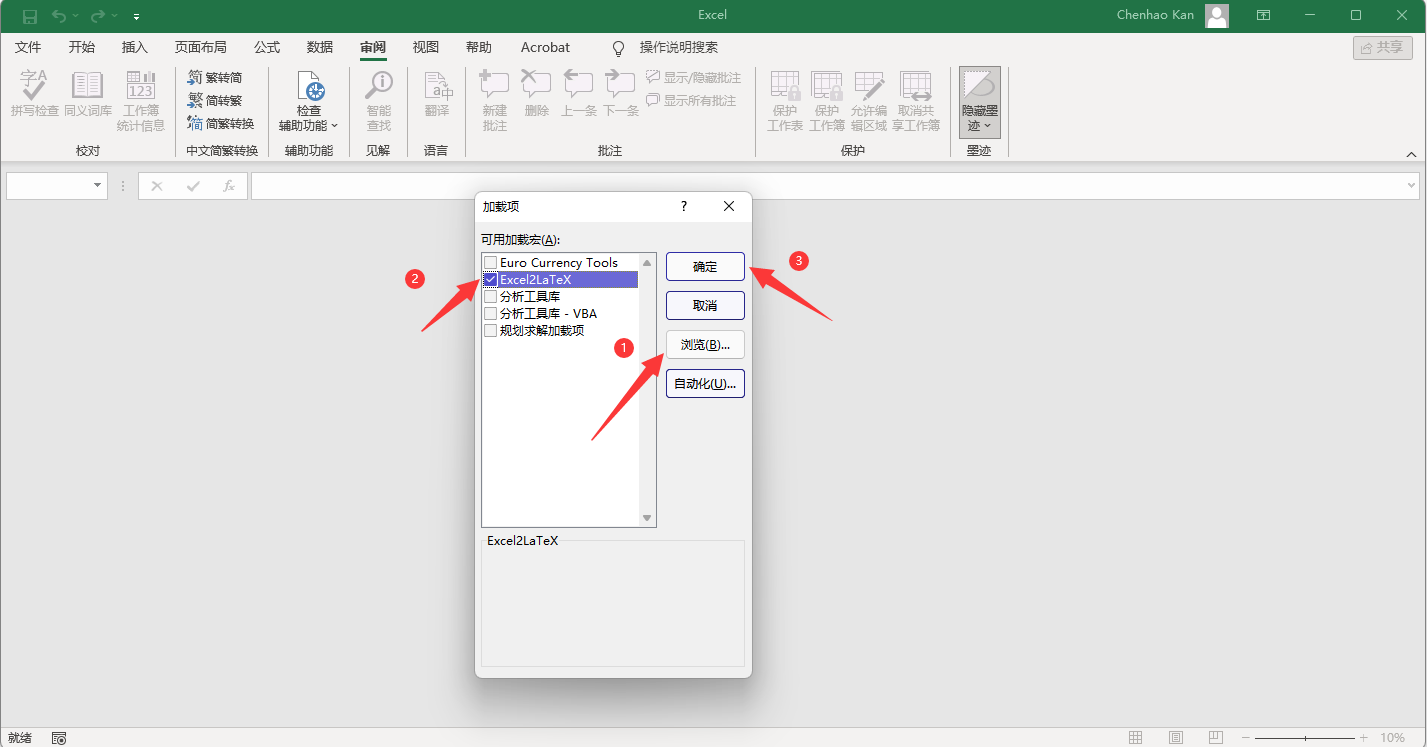This screenshot has height=747, width=1427.
Task: Click 取消 to cancel dialog
Action: coord(705,306)
